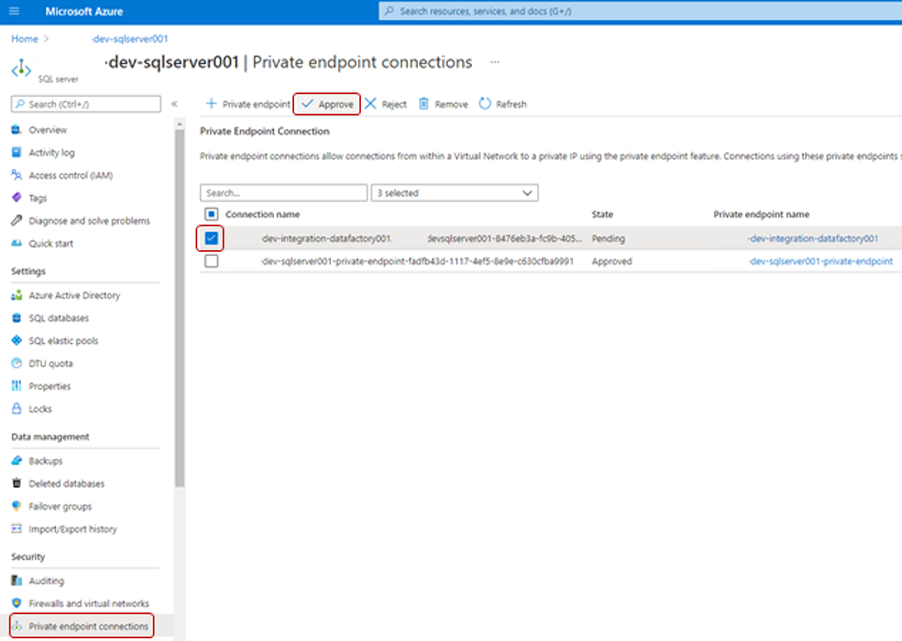902x641 pixels.
Task: Open the SQL databases icon
Action: (17, 318)
